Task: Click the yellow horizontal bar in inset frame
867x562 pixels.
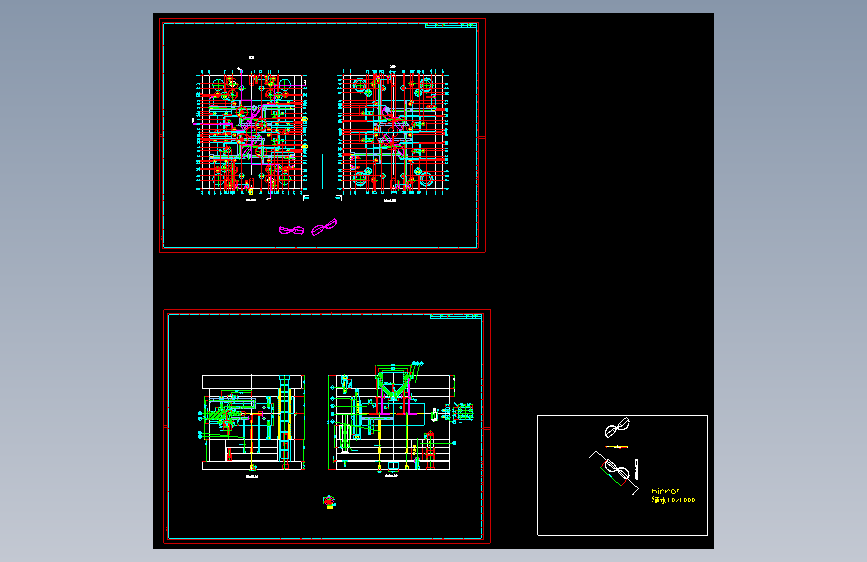Action: (x=617, y=446)
